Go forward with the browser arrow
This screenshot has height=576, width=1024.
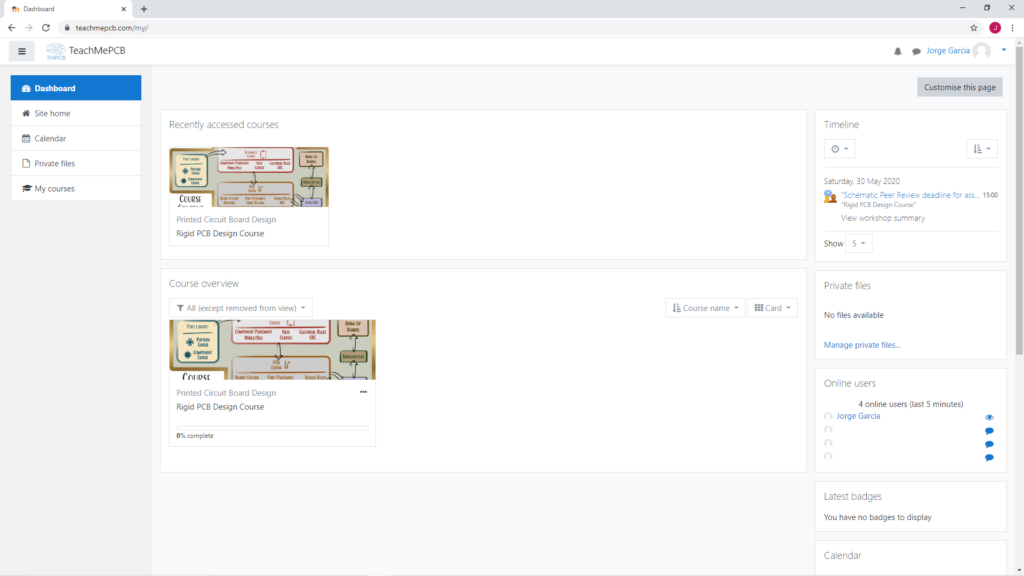[x=28, y=27]
